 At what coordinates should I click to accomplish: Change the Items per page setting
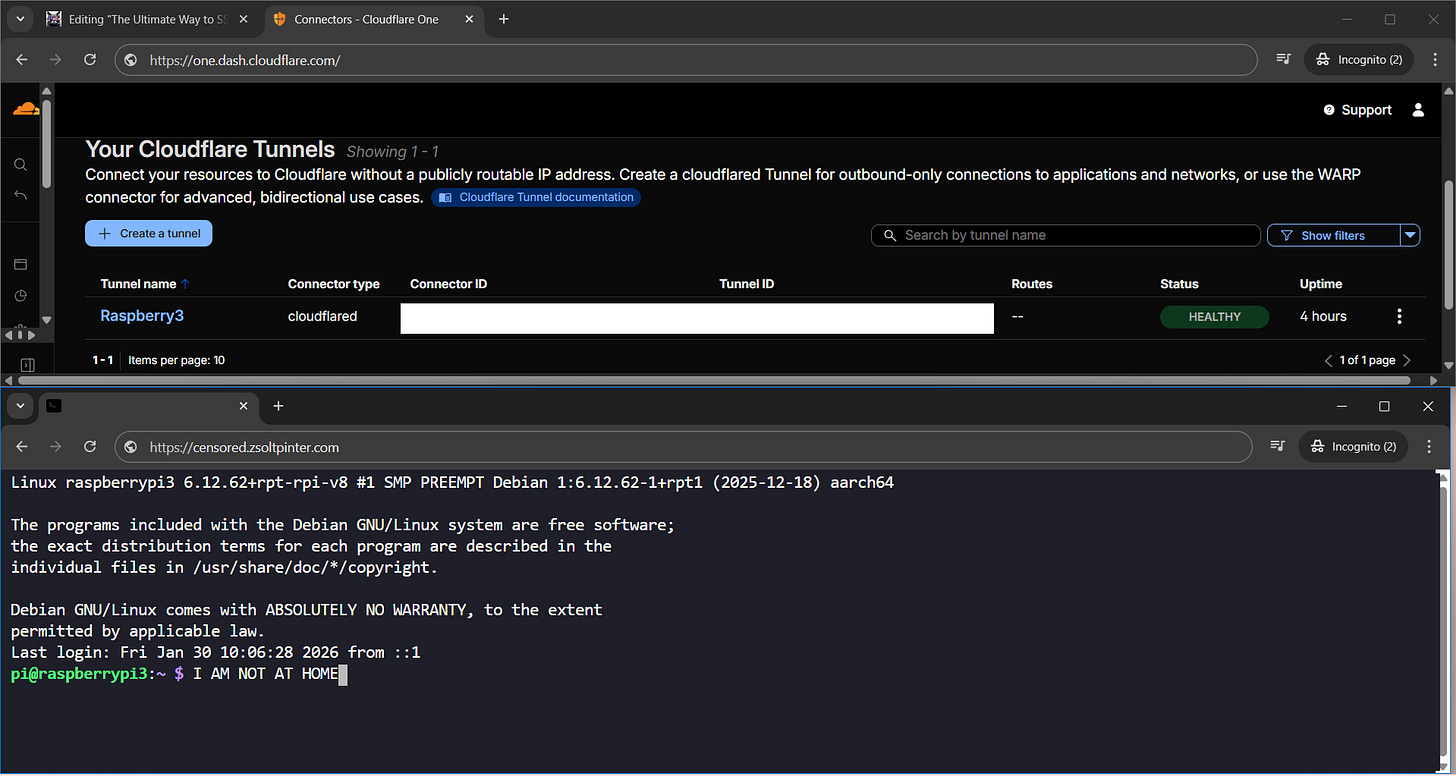177,360
